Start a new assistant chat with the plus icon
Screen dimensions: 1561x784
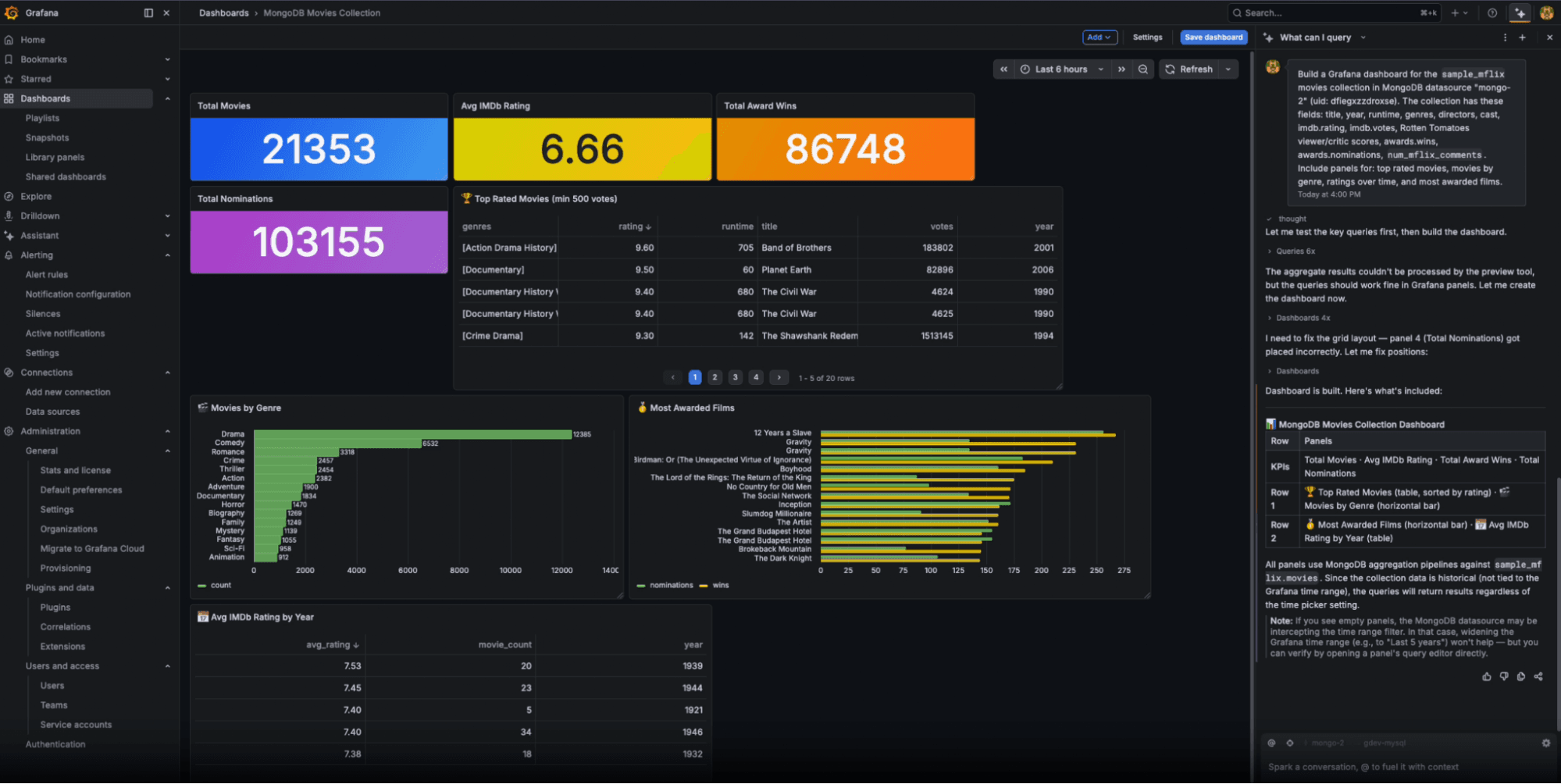pyautogui.click(x=1522, y=37)
